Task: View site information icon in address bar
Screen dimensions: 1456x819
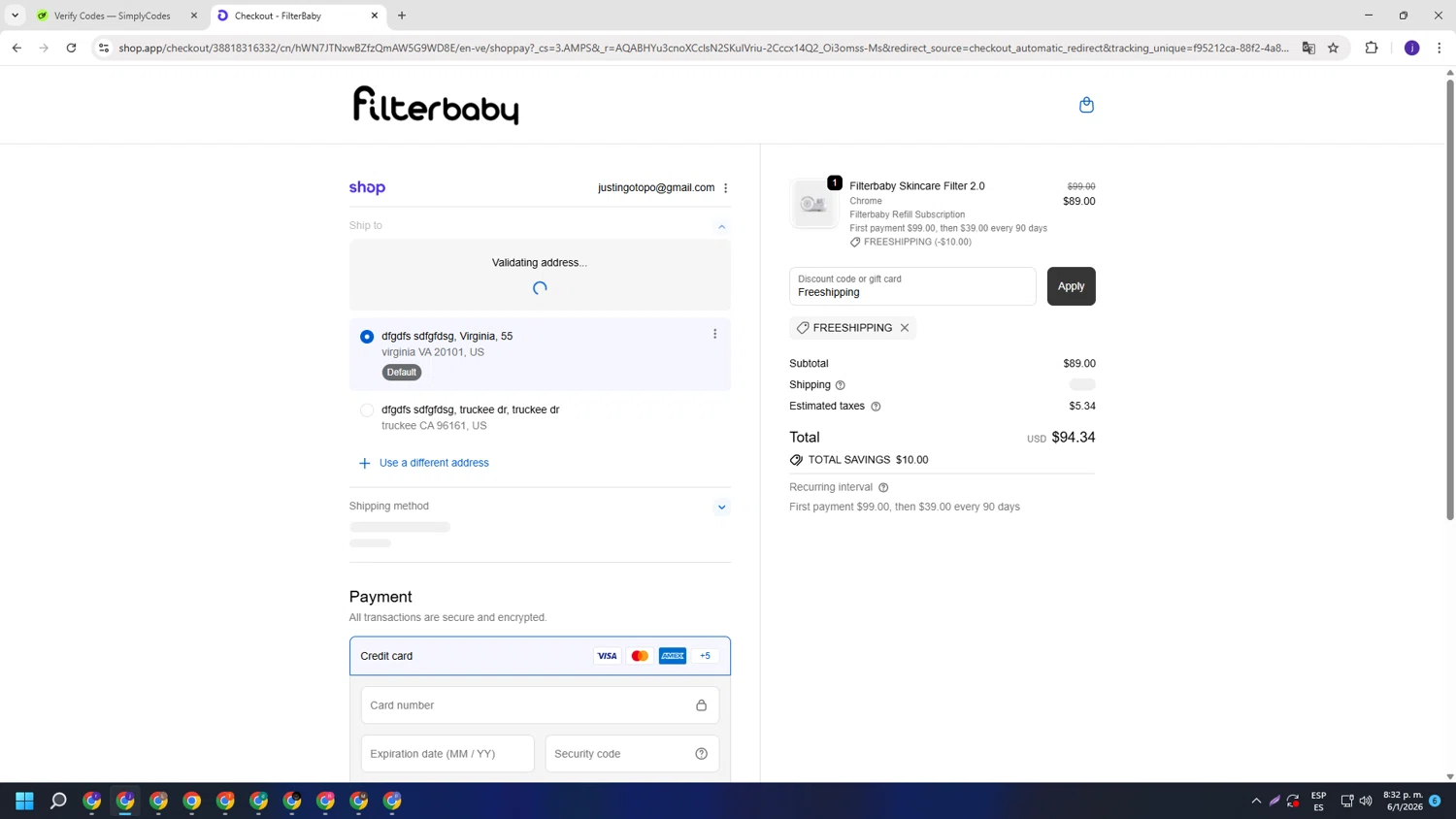Action: (x=104, y=48)
